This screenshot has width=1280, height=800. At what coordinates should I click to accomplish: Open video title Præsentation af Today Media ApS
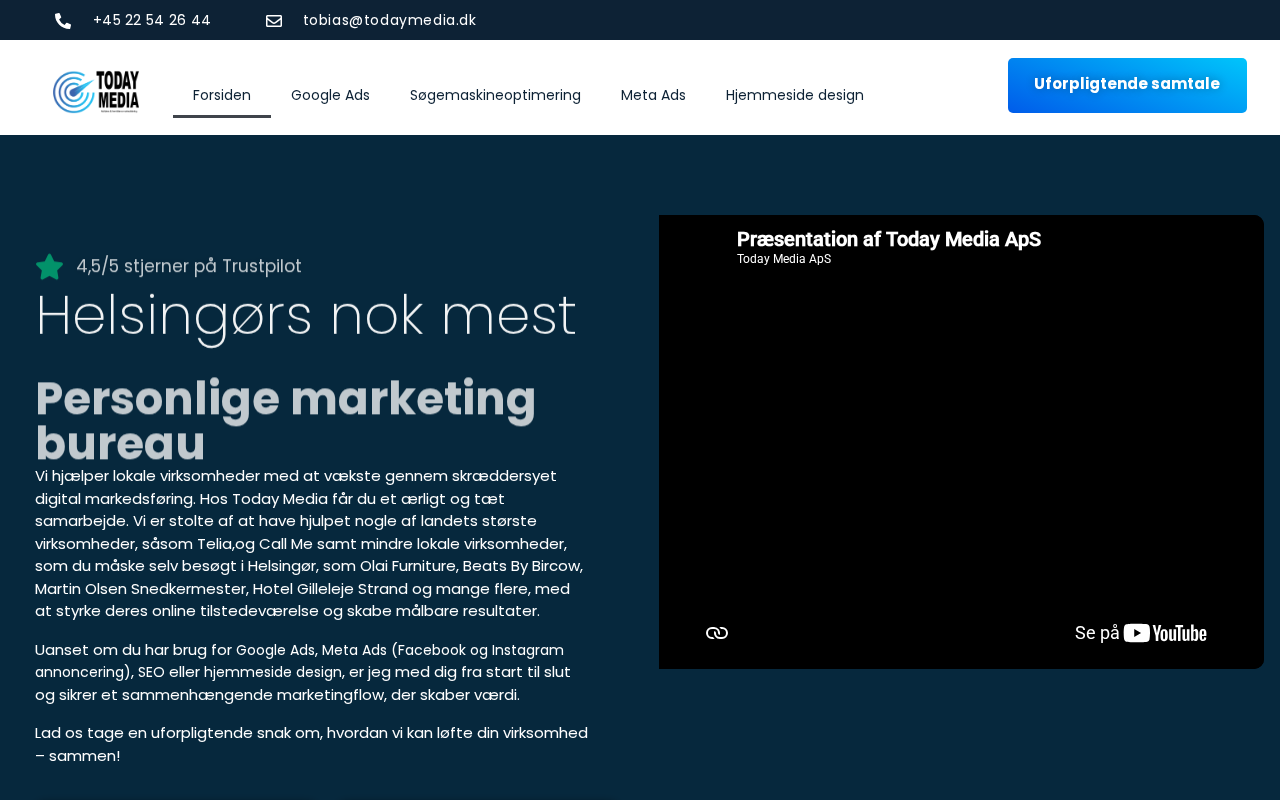tap(889, 239)
